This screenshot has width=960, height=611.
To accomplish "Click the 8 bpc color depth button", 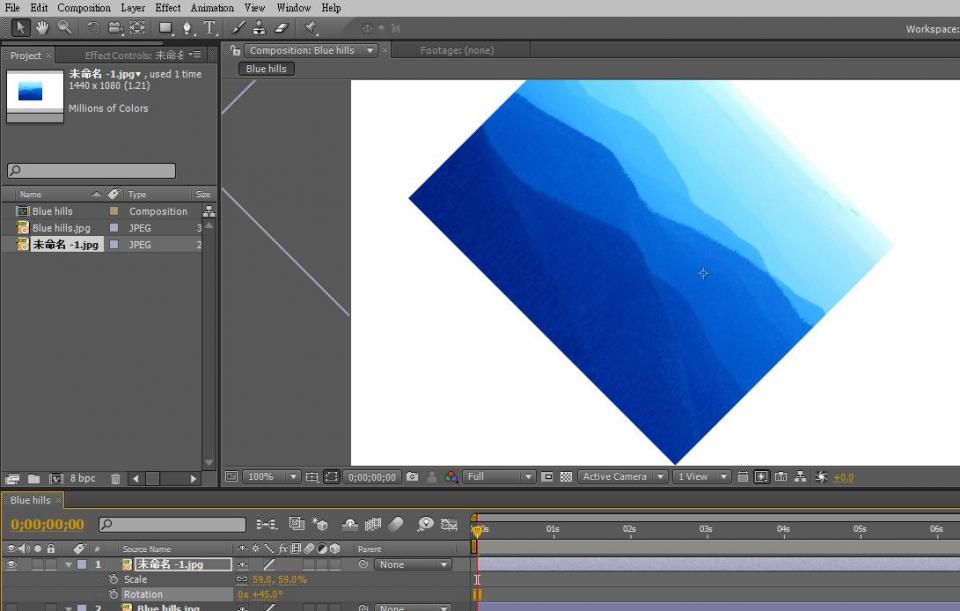I will point(83,479).
